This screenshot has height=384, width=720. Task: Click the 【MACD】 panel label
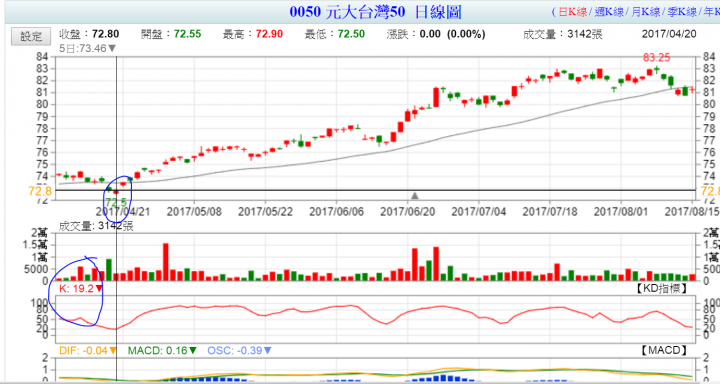tap(664, 350)
